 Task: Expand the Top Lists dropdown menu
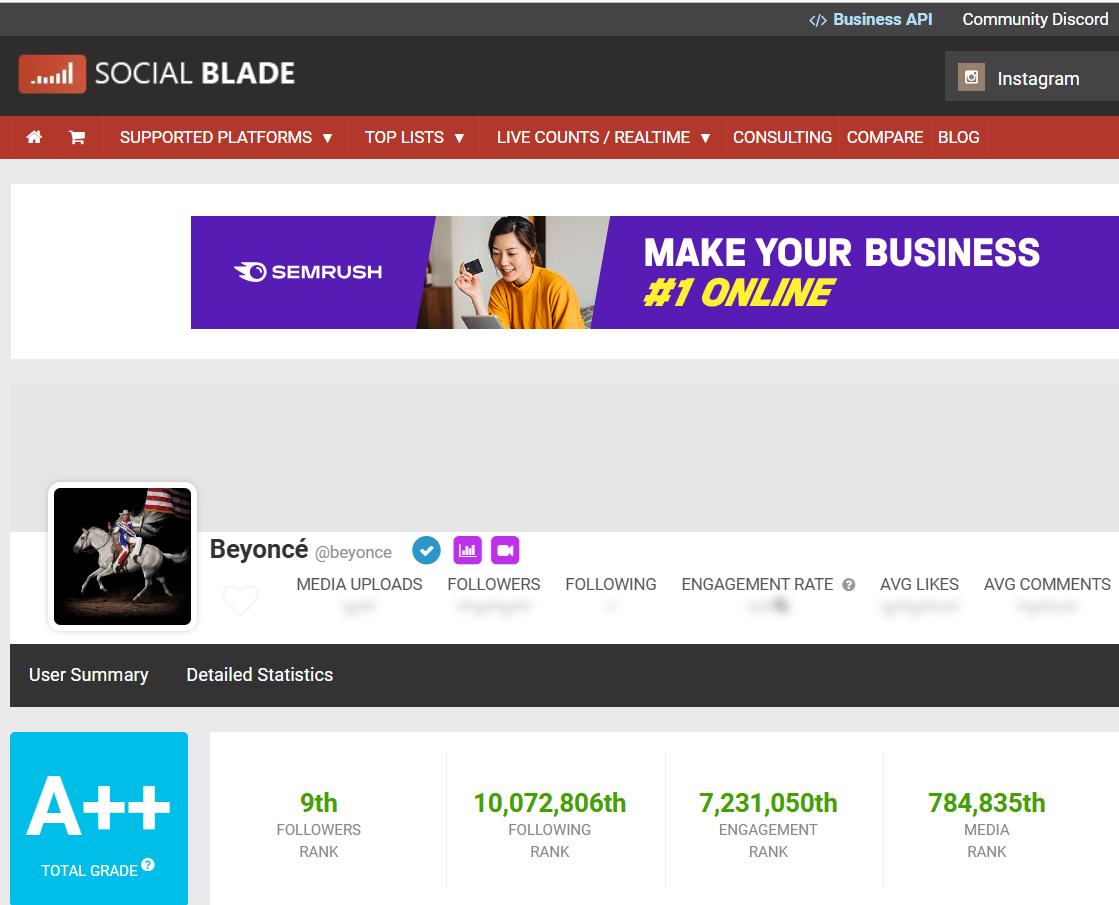coord(414,138)
